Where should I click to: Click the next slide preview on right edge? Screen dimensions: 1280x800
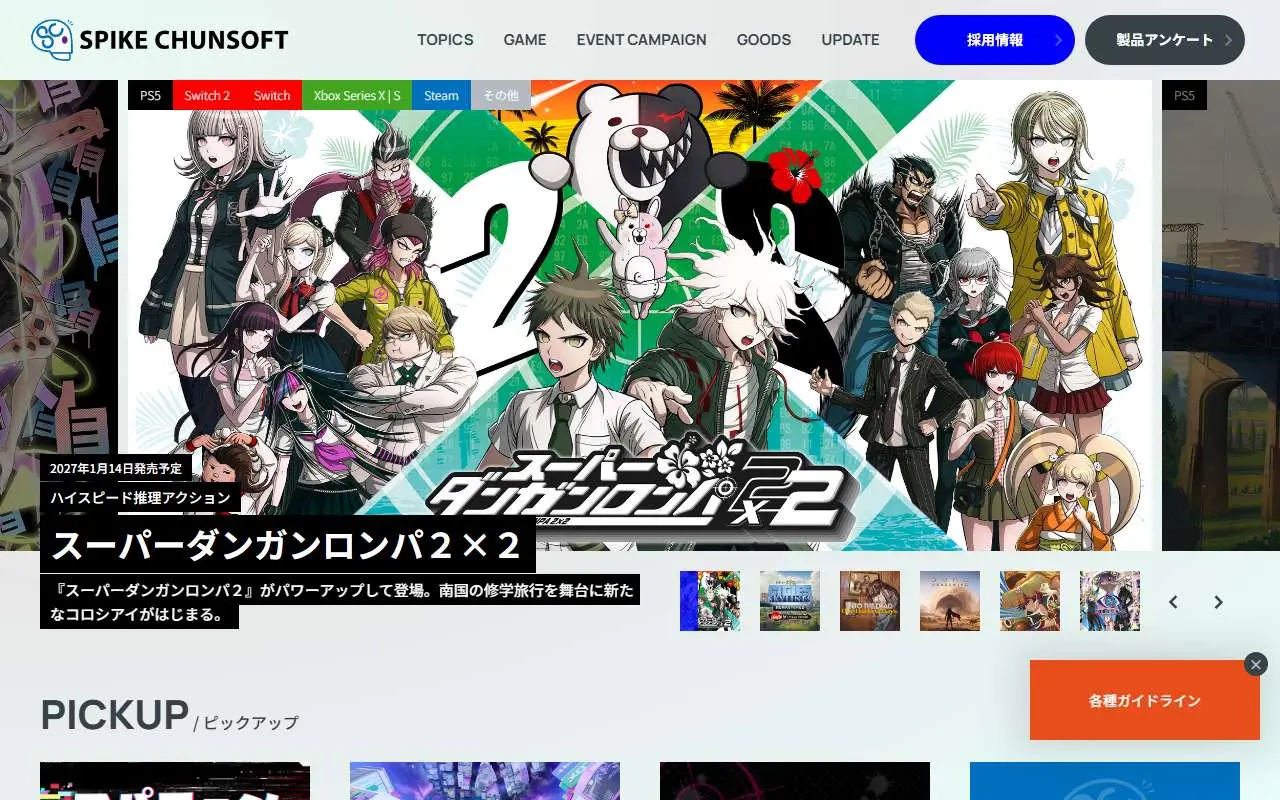point(1221,315)
